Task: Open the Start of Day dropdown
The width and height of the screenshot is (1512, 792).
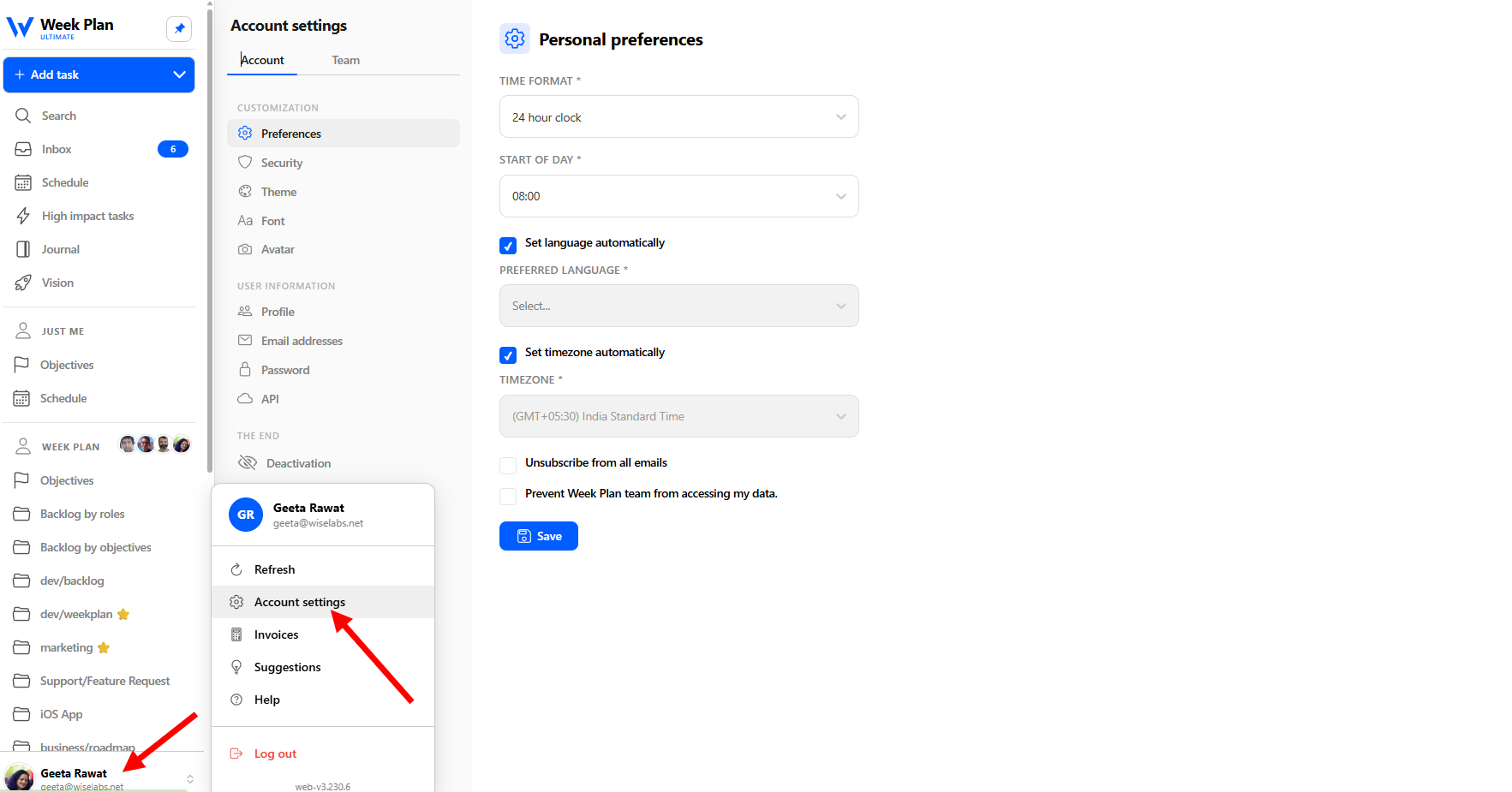Action: coord(679,196)
